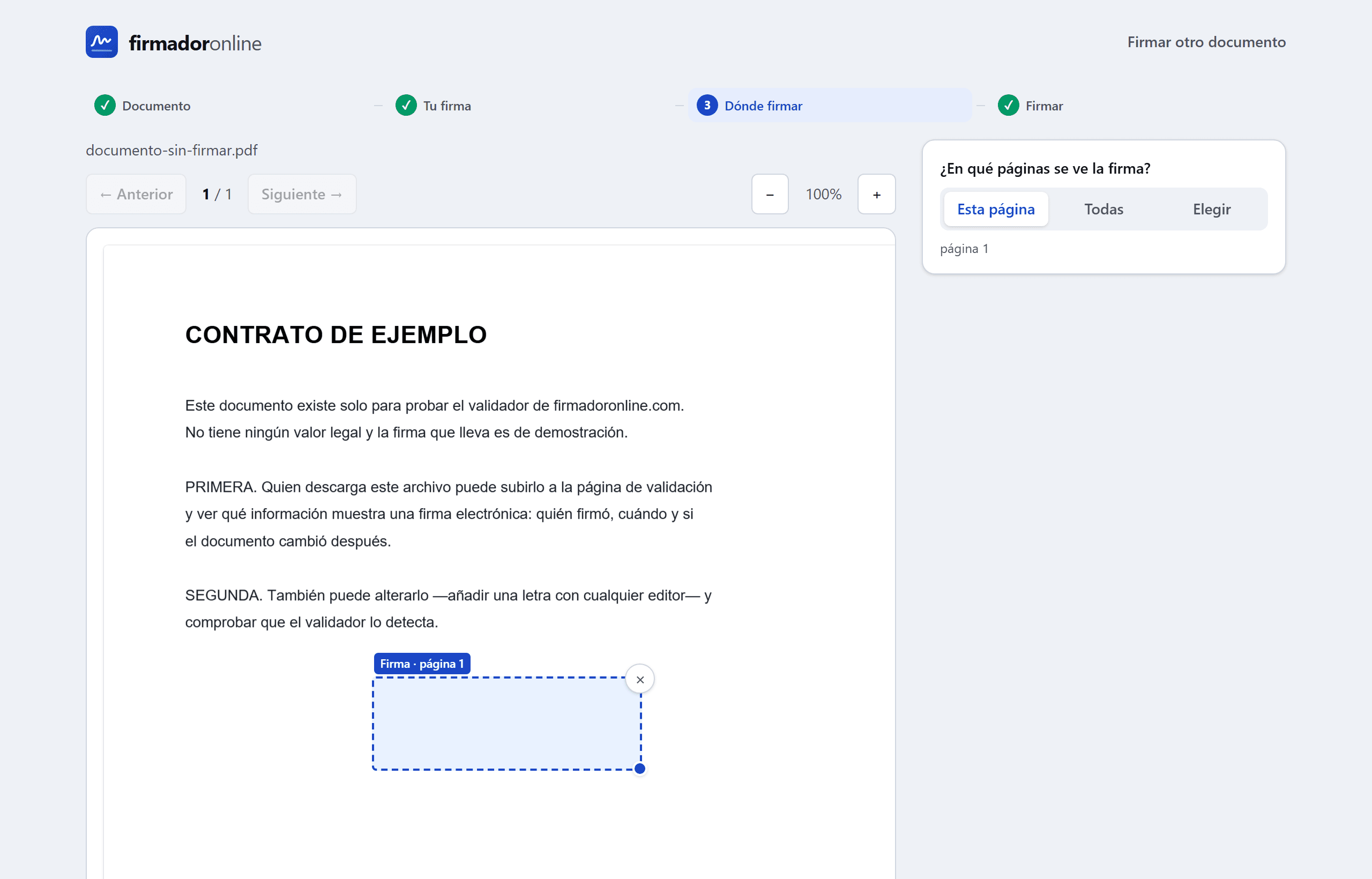
Task: Remove the signature box with the X
Action: [640, 679]
